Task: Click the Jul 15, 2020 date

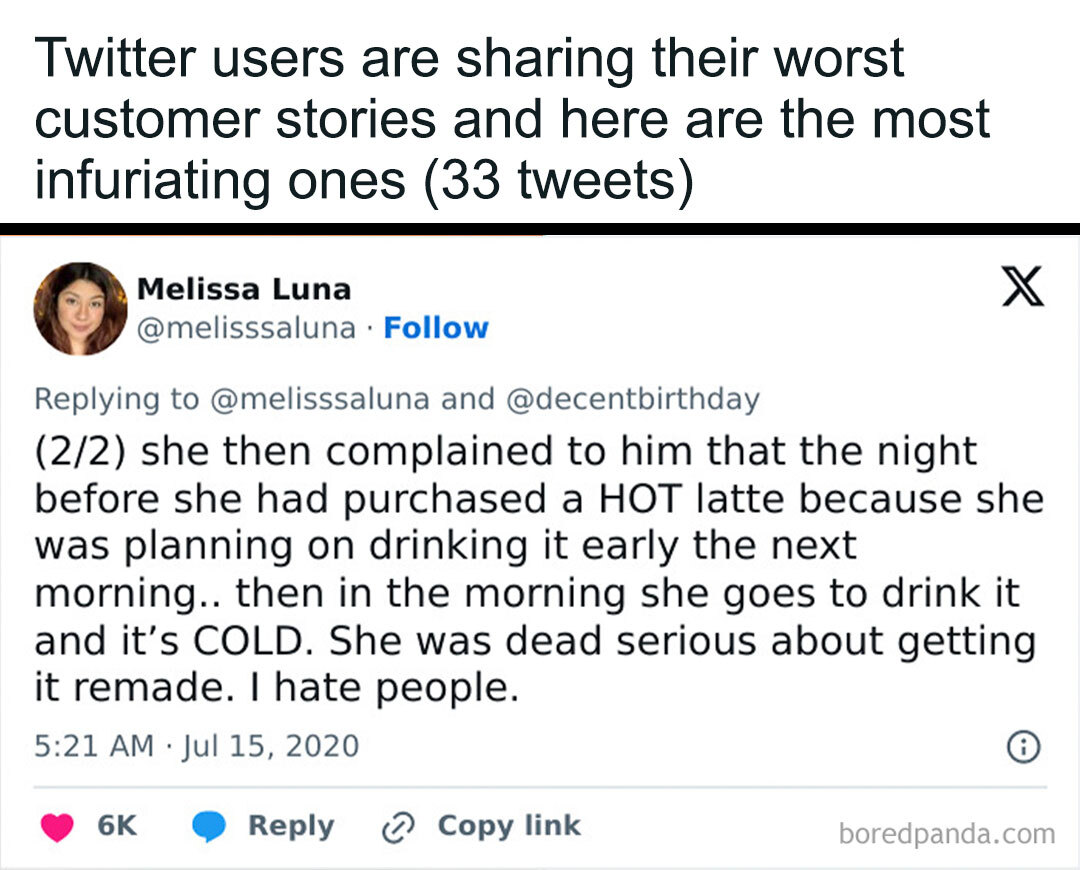Action: [x=269, y=746]
